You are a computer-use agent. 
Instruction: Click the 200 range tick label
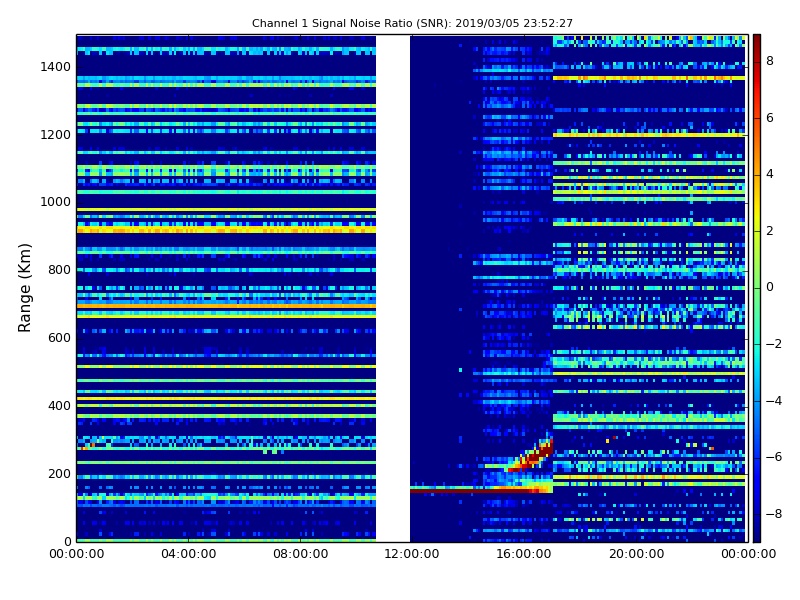pyautogui.click(x=59, y=473)
